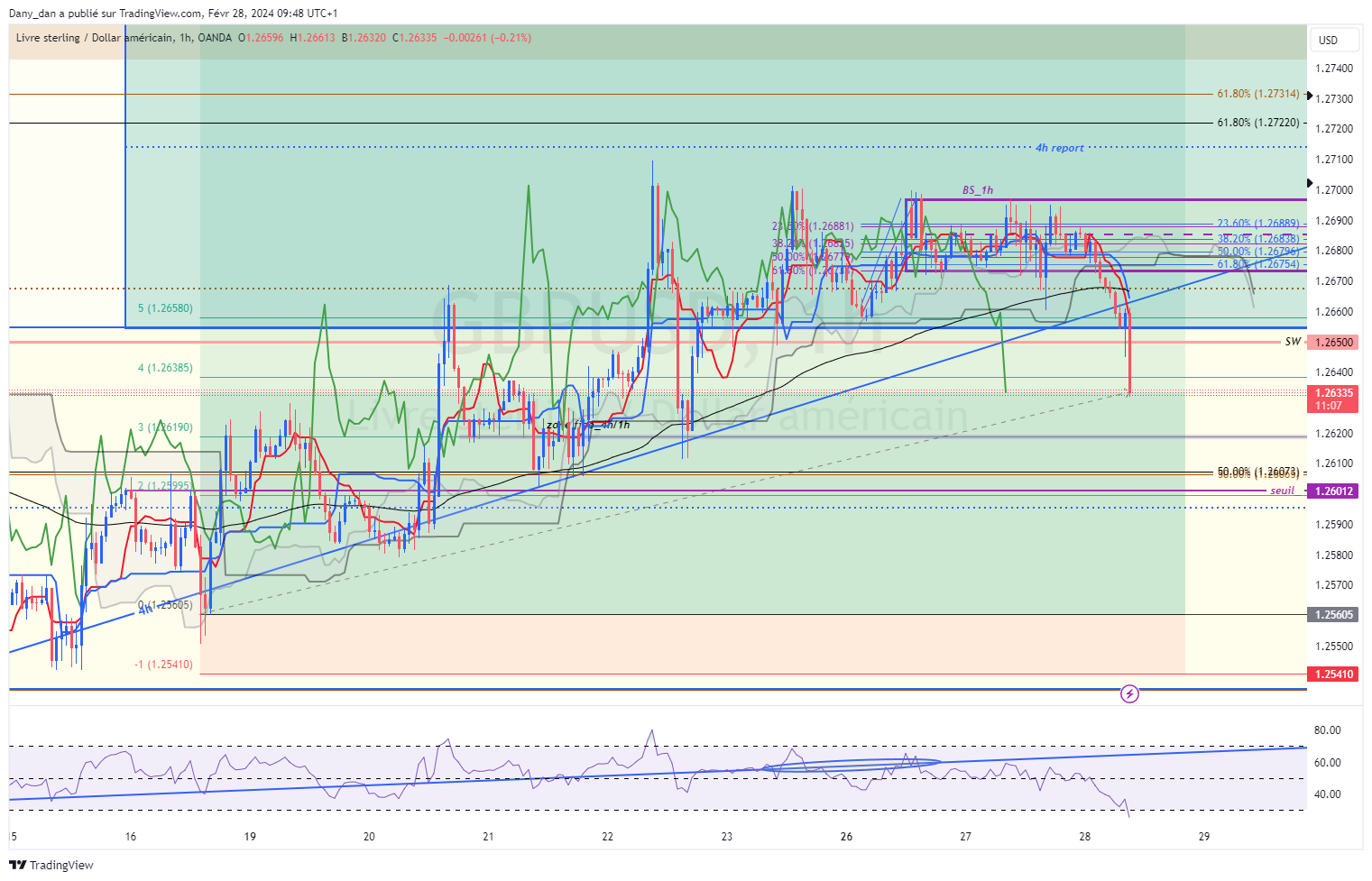Click date 26 on the time axis
1372x881 pixels.
(x=846, y=837)
